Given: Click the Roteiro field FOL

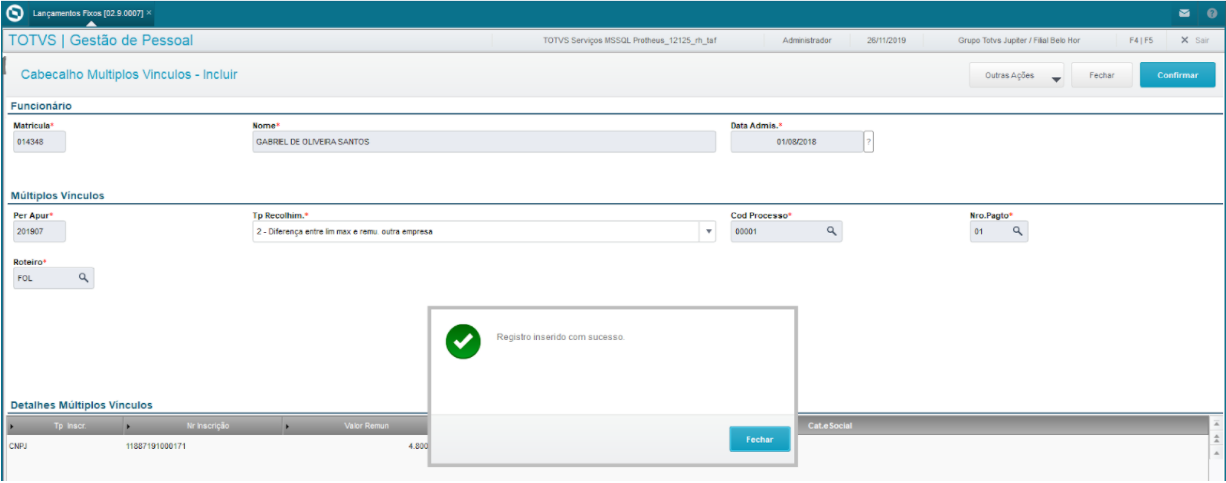Looking at the screenshot, I should point(53,278).
